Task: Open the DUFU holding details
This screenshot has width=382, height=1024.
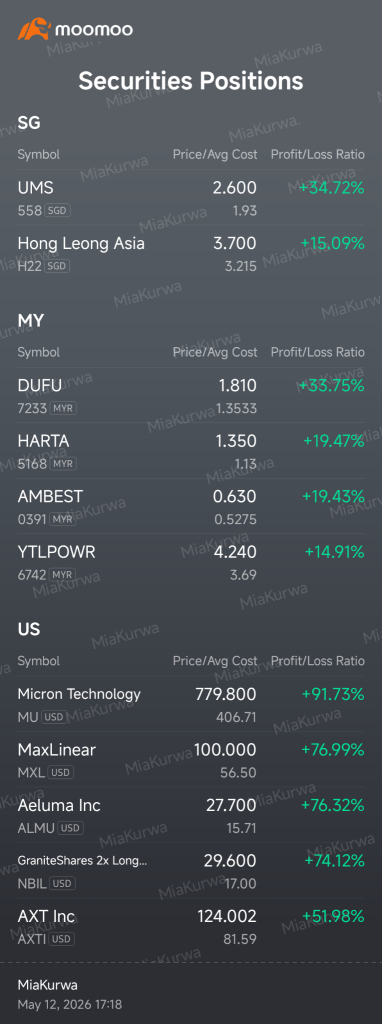Action: 191,396
